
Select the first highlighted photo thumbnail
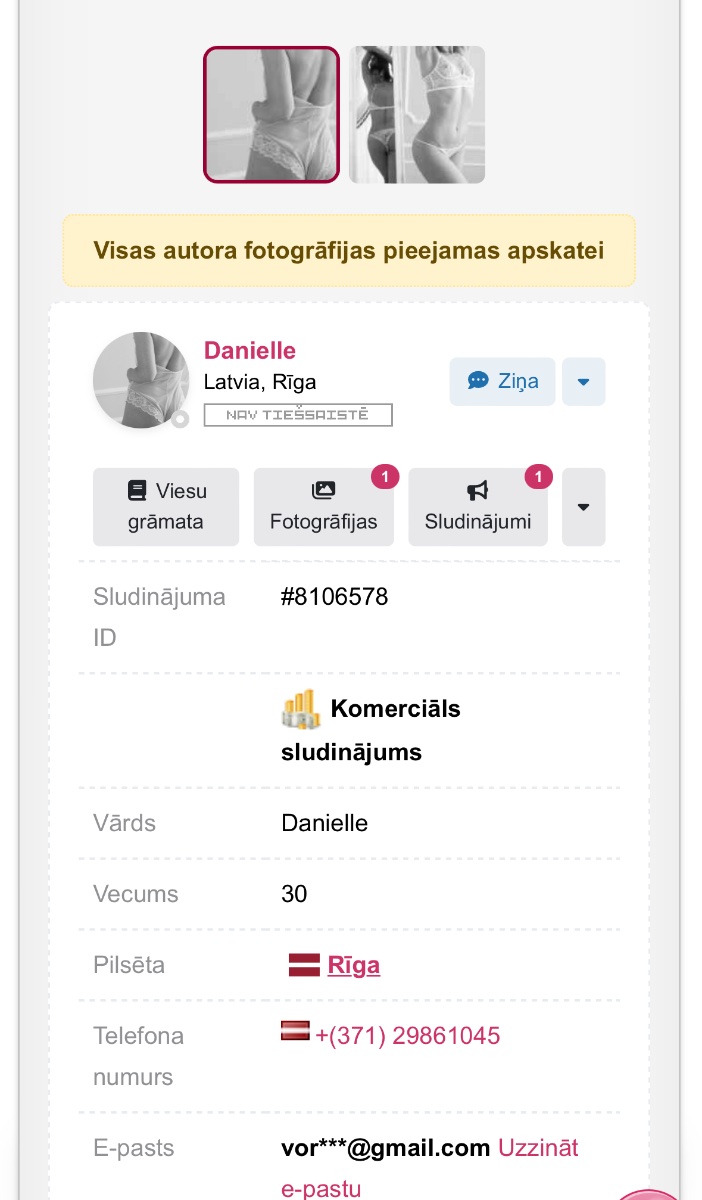click(x=272, y=115)
